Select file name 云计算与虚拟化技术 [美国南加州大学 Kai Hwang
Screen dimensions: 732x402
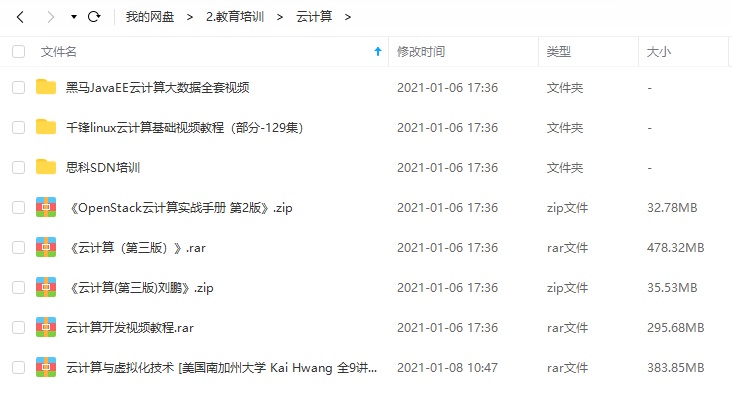click(221, 367)
